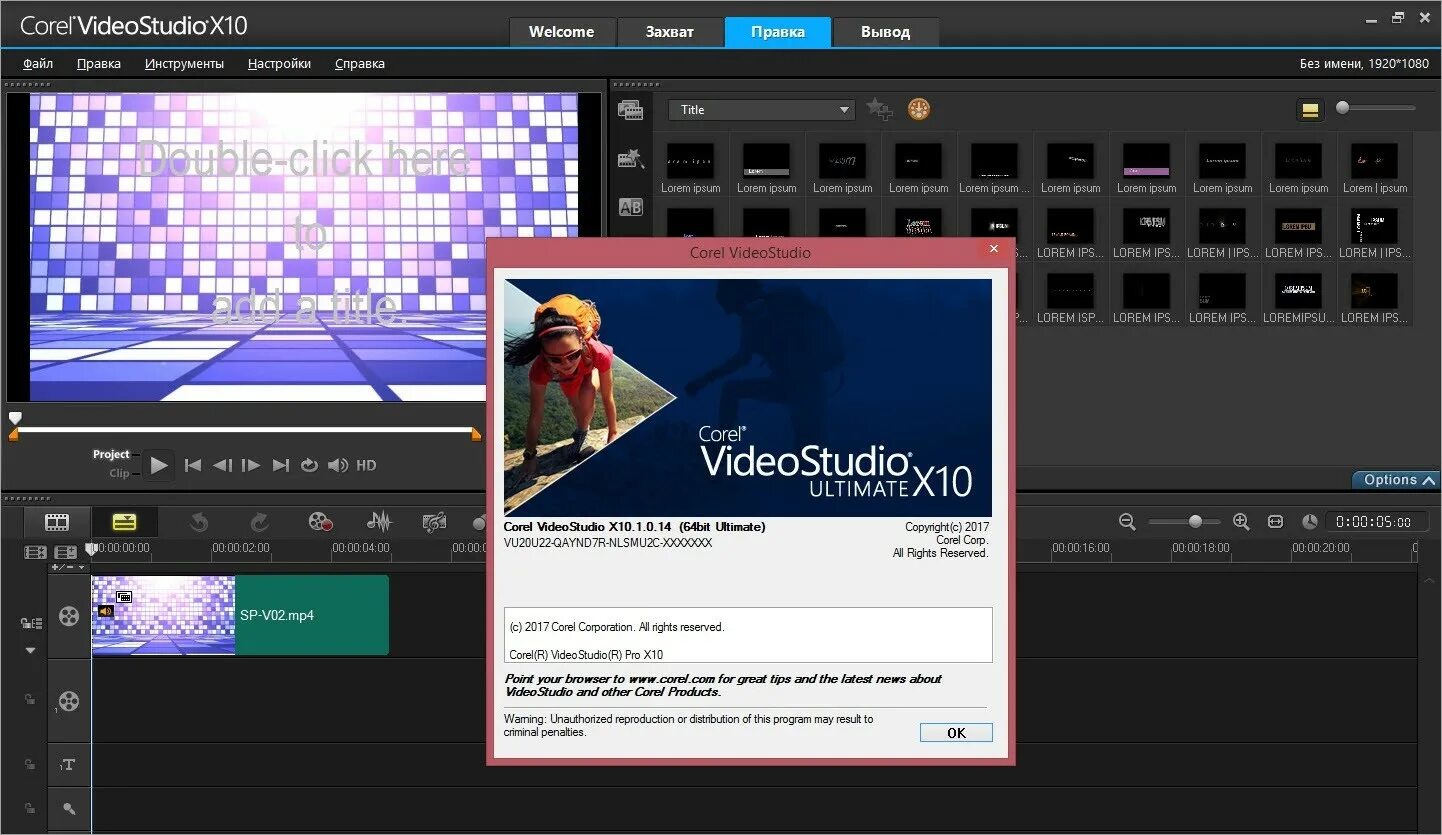The image size is (1442, 835).
Task: Toggle the Repeat loop playback button
Action: pos(309,465)
